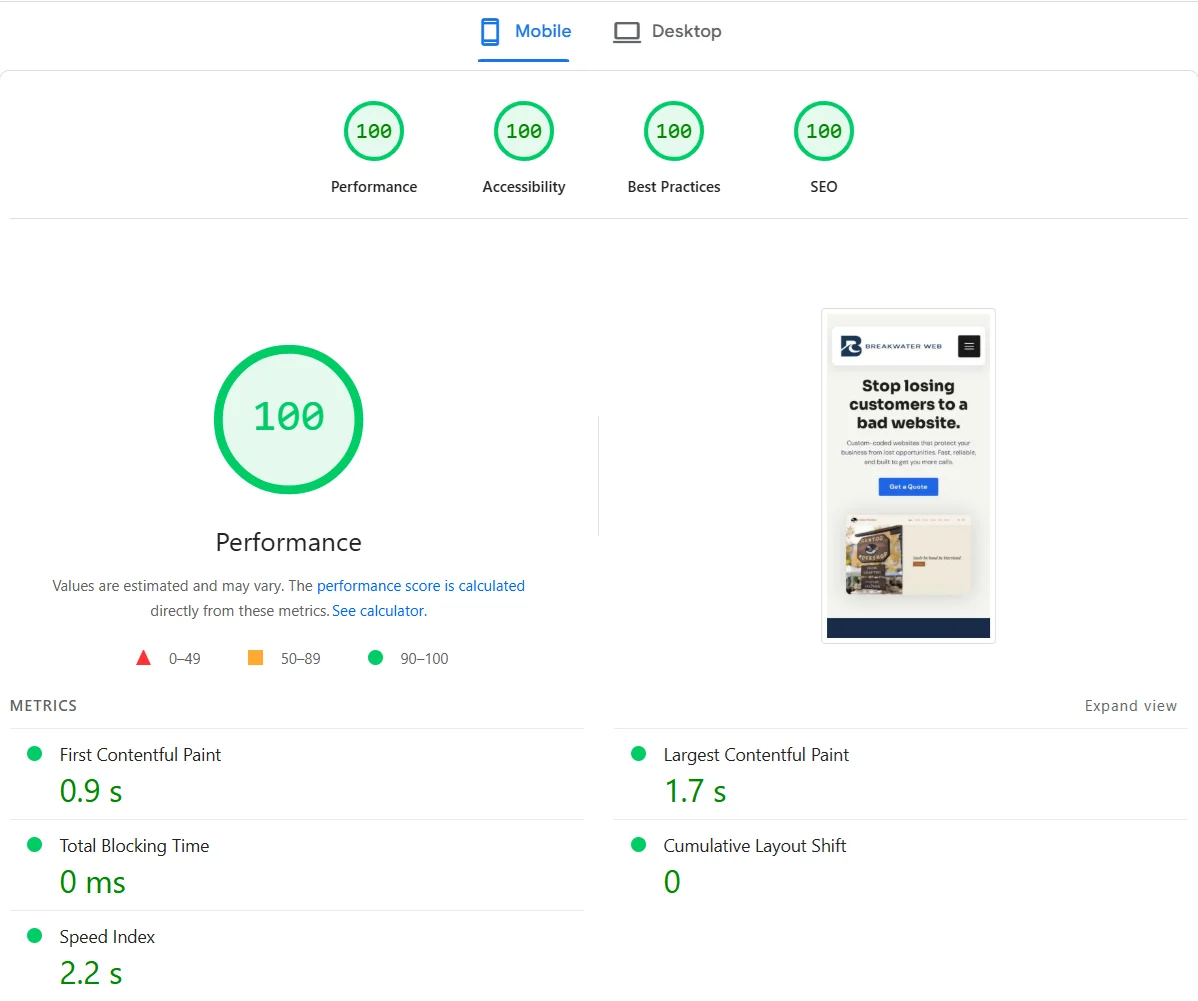The width and height of the screenshot is (1198, 1001).
Task: Switch to the Desktop tab
Action: (667, 31)
